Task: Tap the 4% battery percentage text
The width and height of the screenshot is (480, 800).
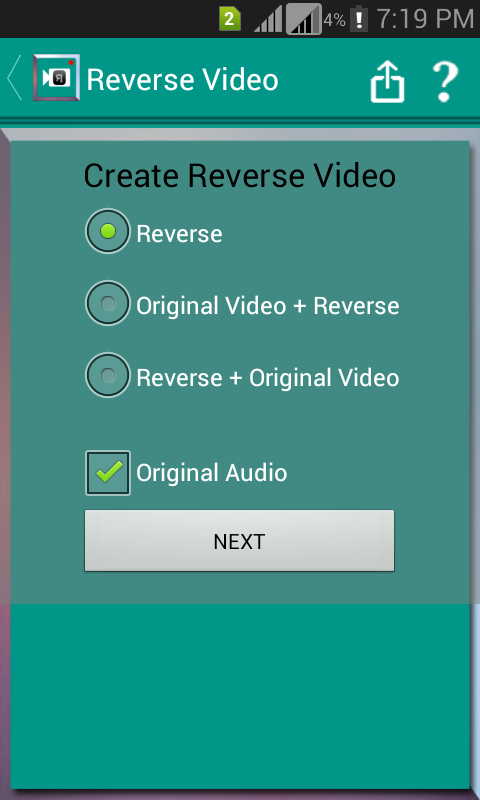Action: [x=335, y=20]
